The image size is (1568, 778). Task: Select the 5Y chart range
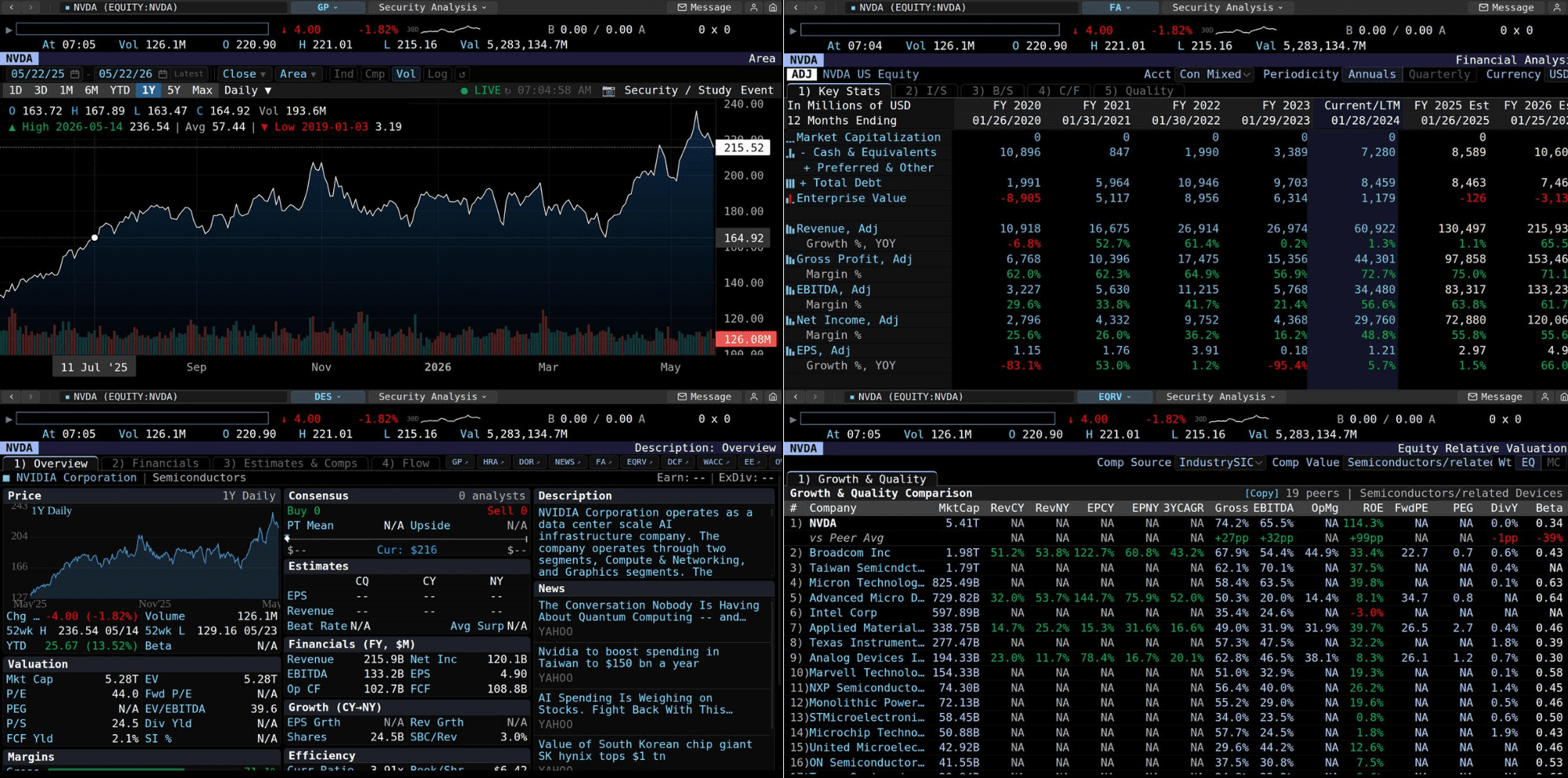click(x=174, y=90)
